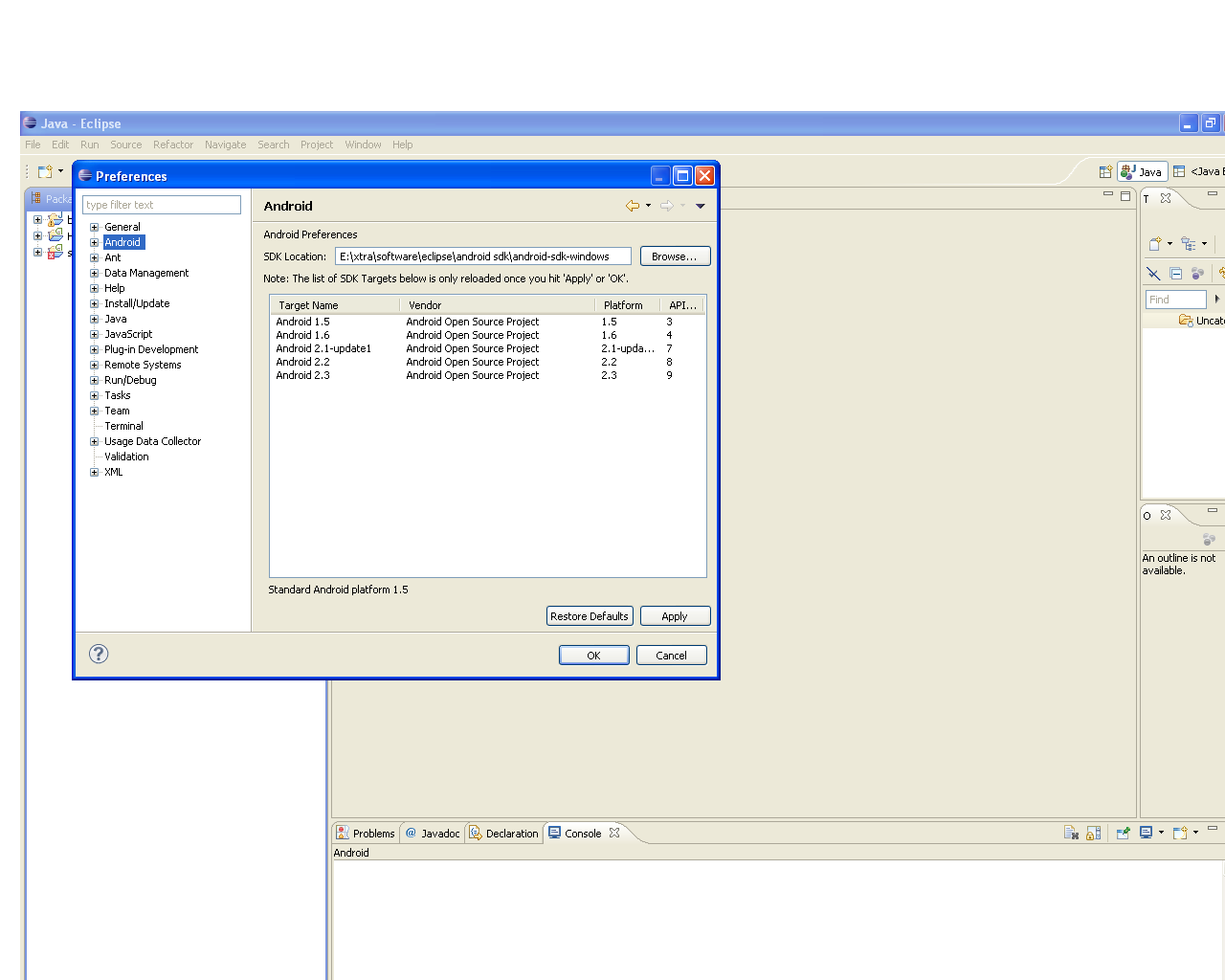
Task: Click the yellow back arrow in Preferences
Action: tap(633, 206)
